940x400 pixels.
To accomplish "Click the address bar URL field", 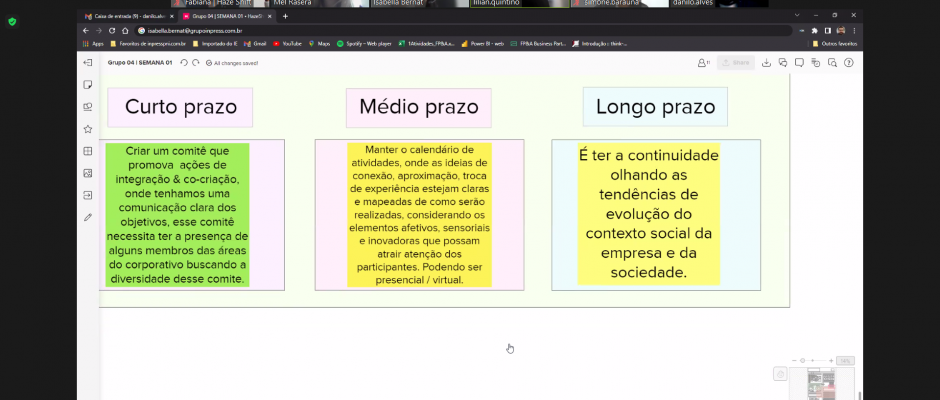I will pos(463,30).
